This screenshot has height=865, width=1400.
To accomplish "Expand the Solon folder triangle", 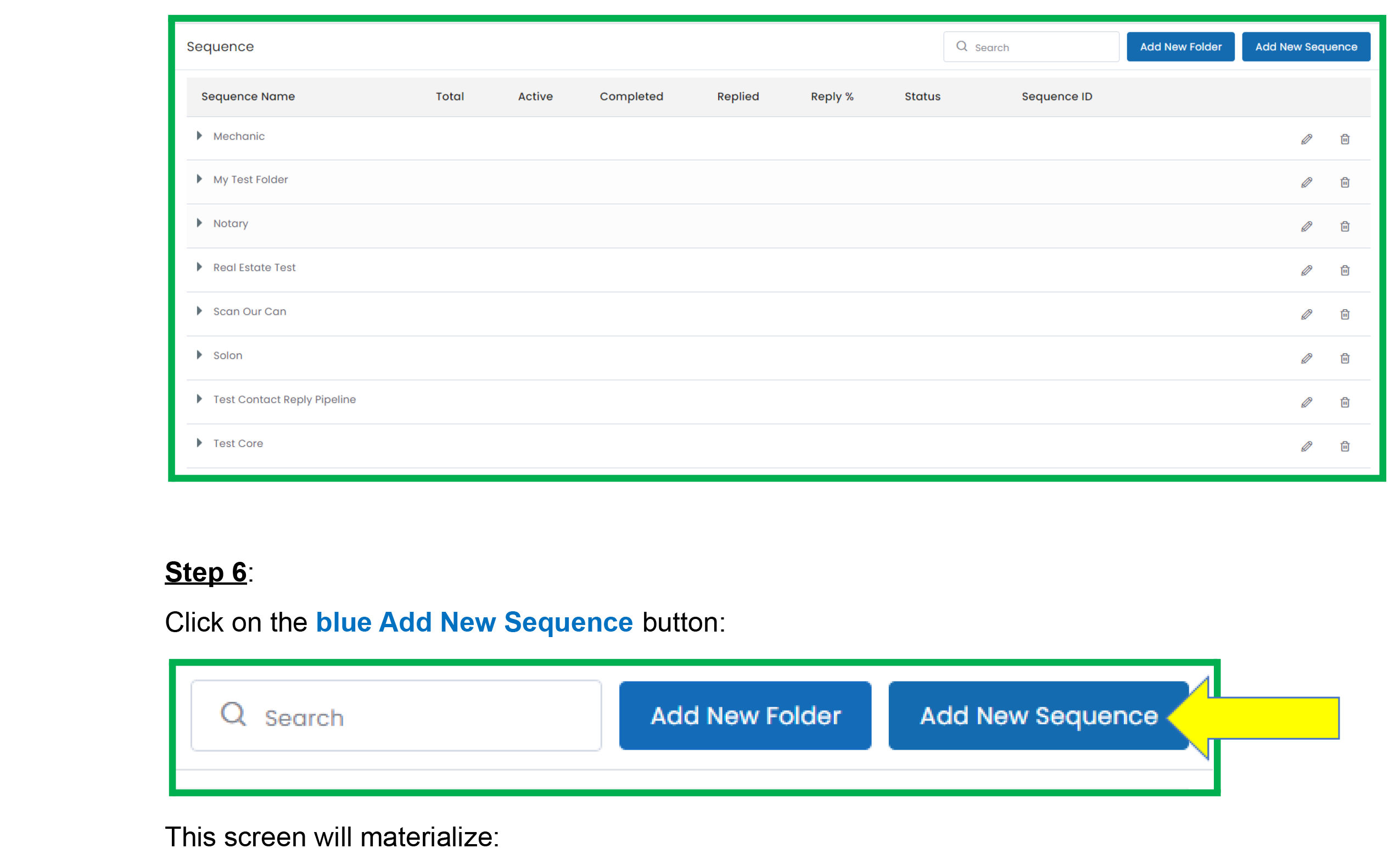I will [x=199, y=355].
